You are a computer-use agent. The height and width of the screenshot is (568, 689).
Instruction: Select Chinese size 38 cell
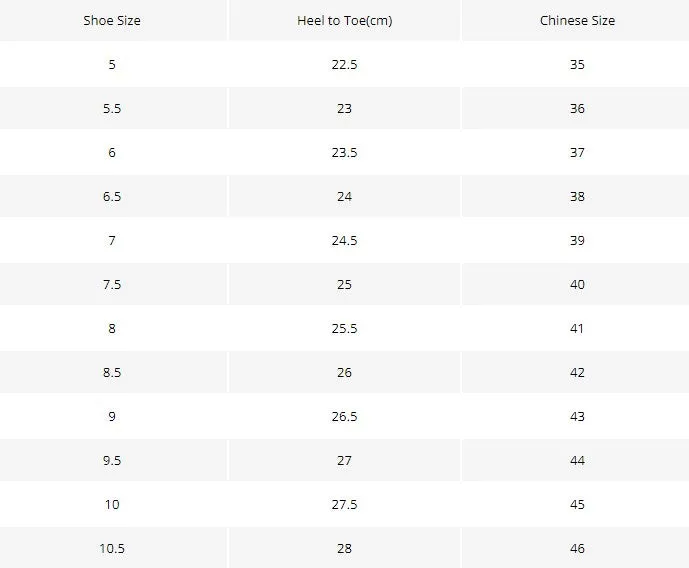pyautogui.click(x=577, y=196)
